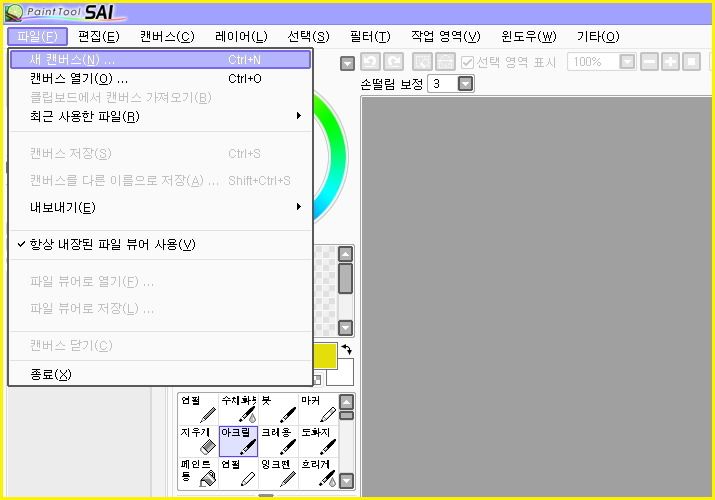Choose 캔버스 닫기(C) entry

pos(161,345)
